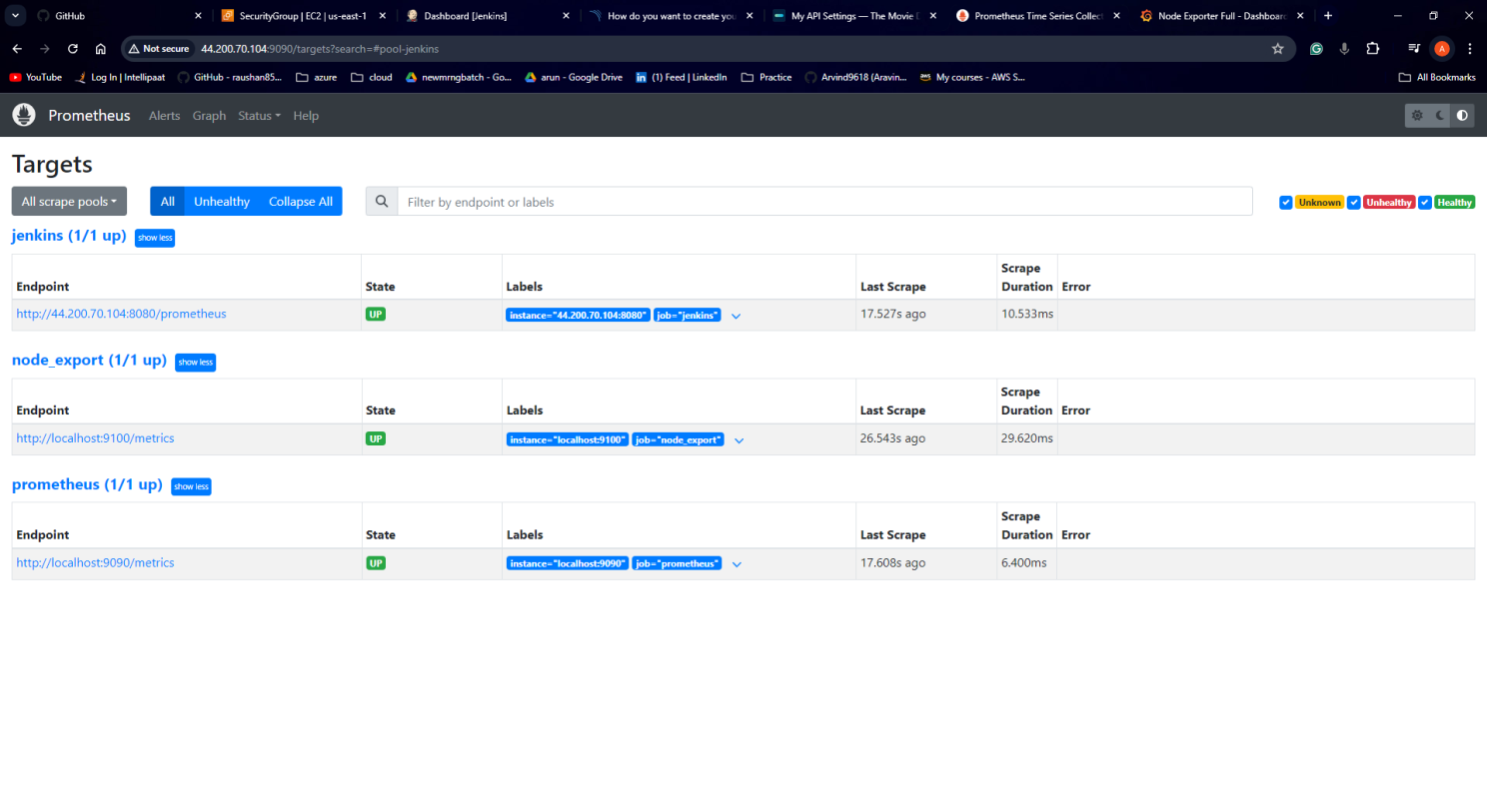Click the Prometheus flame logo icon
The height and width of the screenshot is (812, 1487).
tap(24, 115)
